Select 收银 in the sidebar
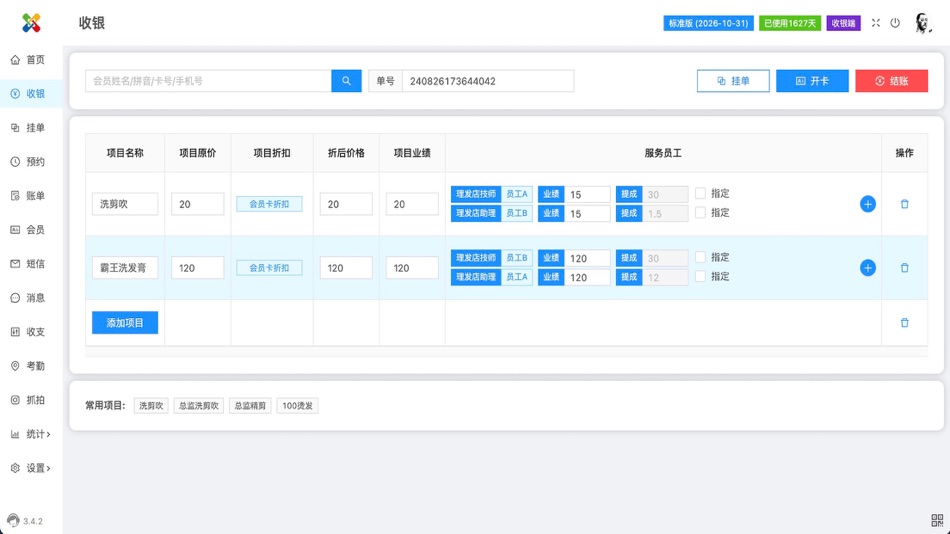 [31, 93]
